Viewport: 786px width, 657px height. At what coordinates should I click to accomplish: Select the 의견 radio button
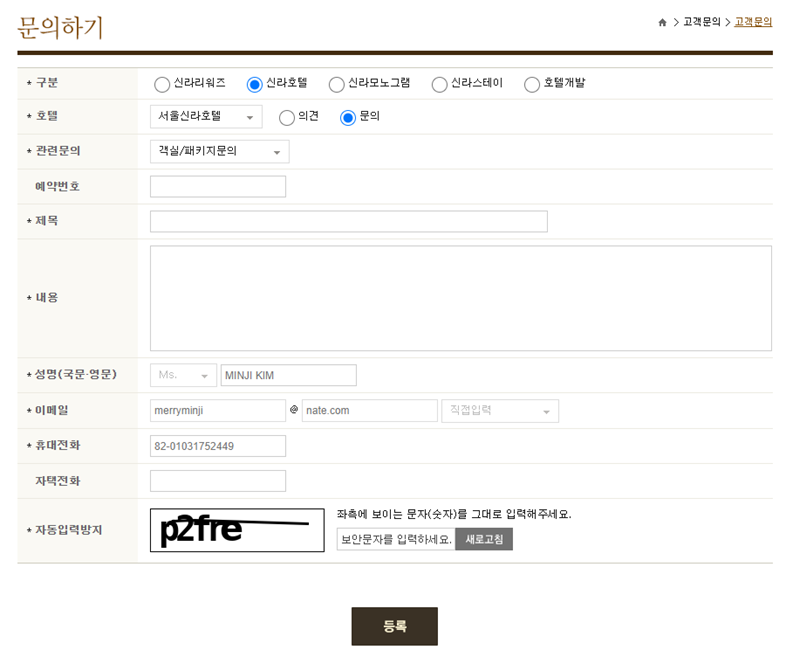pos(287,118)
